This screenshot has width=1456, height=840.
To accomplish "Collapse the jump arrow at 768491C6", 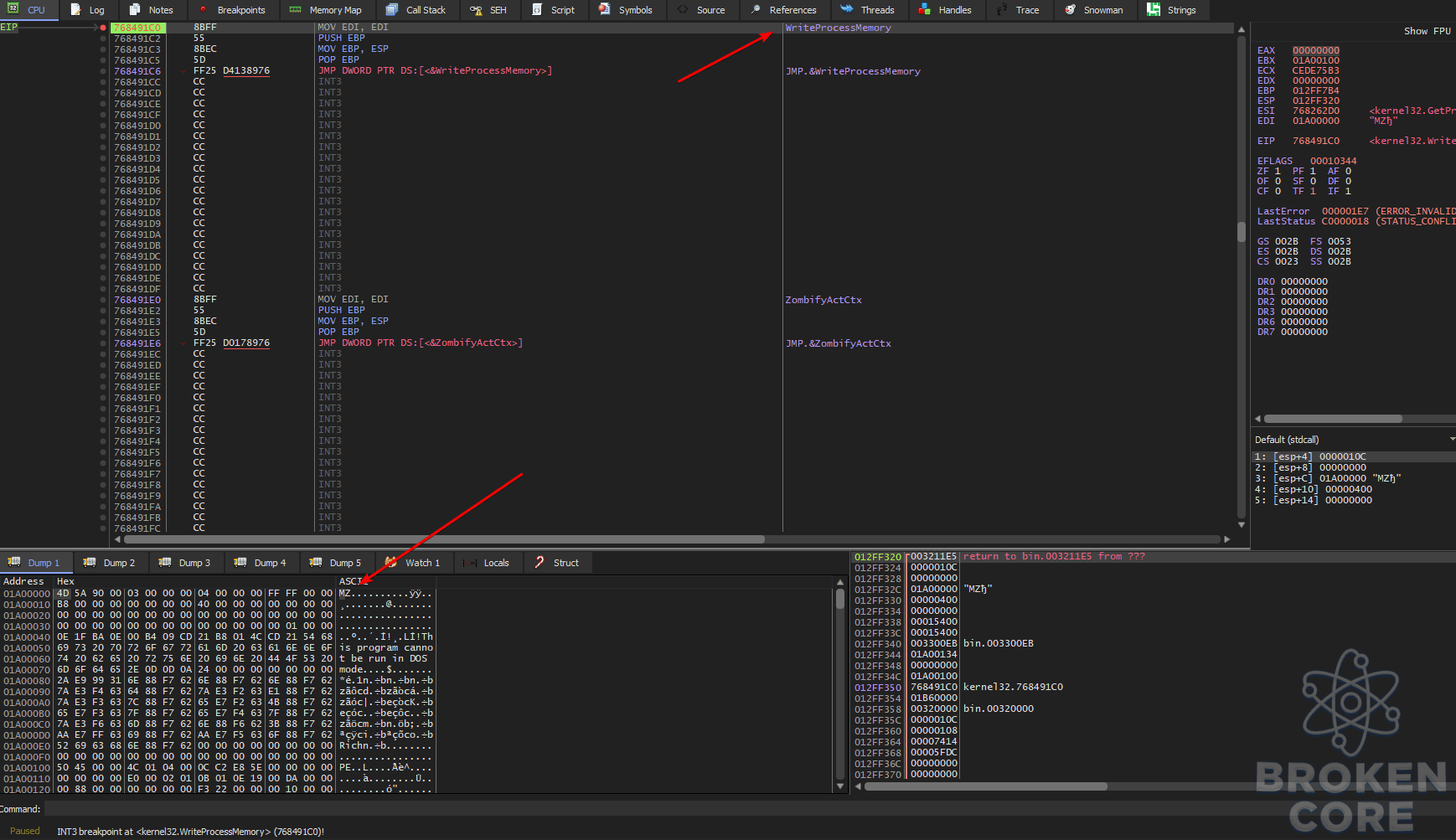I will (183, 71).
